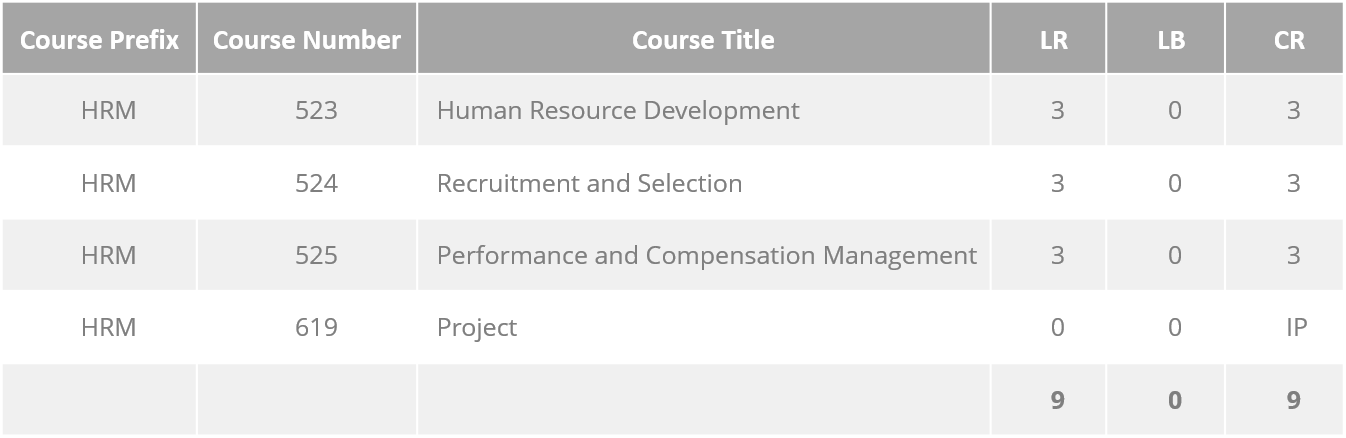The image size is (1346, 438).
Task: Select course number 523
Action: [x=316, y=110]
